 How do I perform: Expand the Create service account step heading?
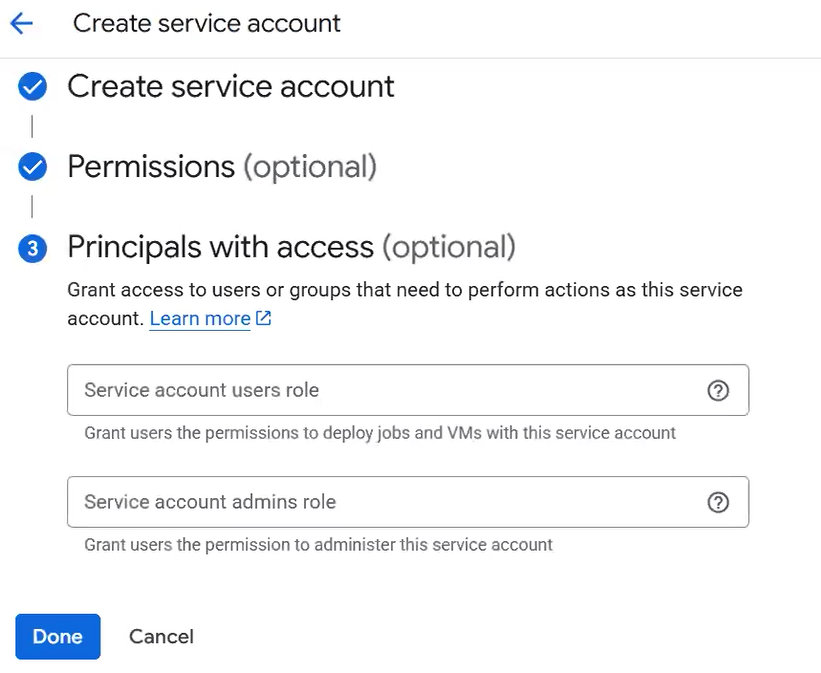(230, 87)
